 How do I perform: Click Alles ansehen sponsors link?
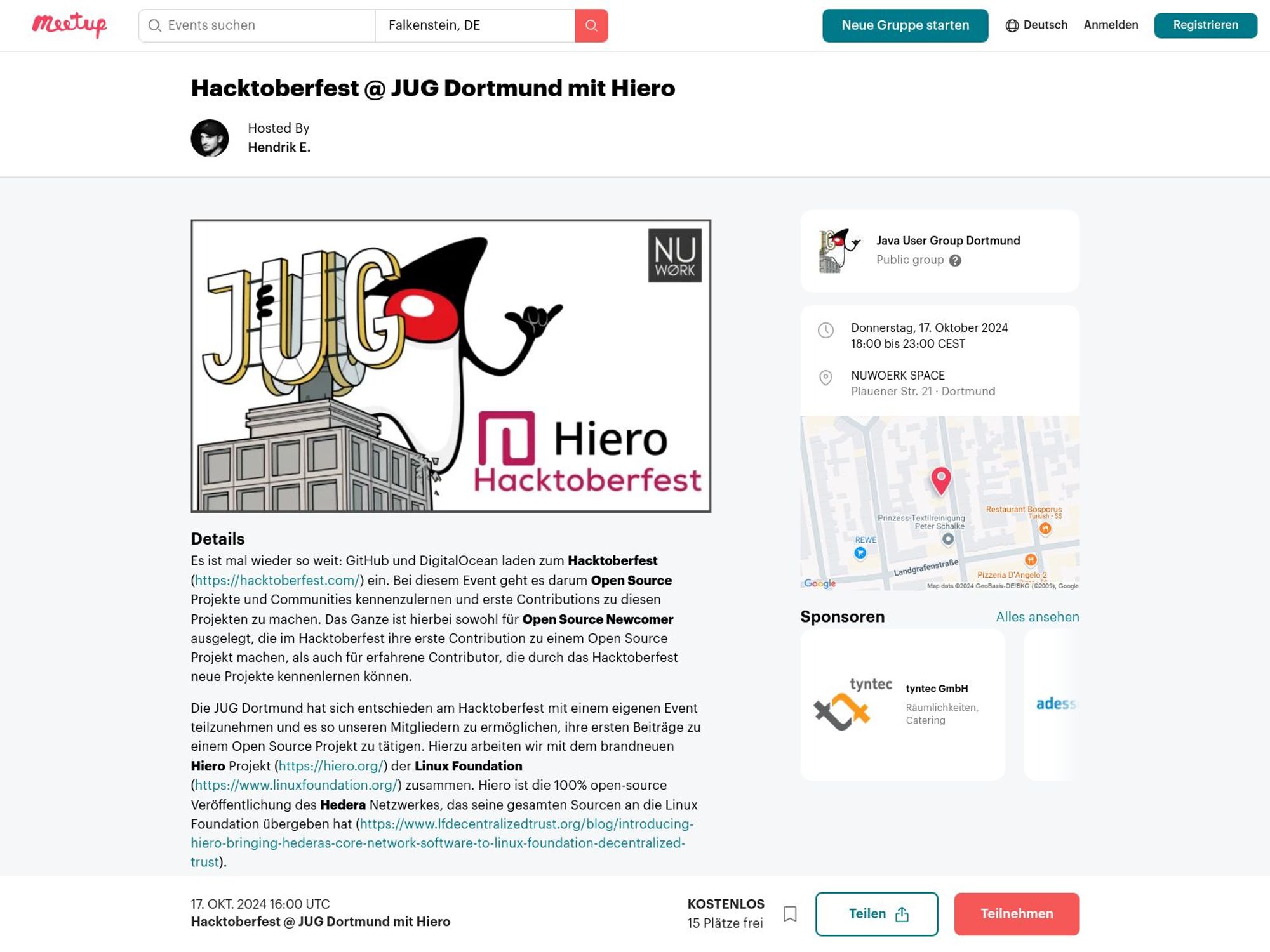click(1038, 617)
